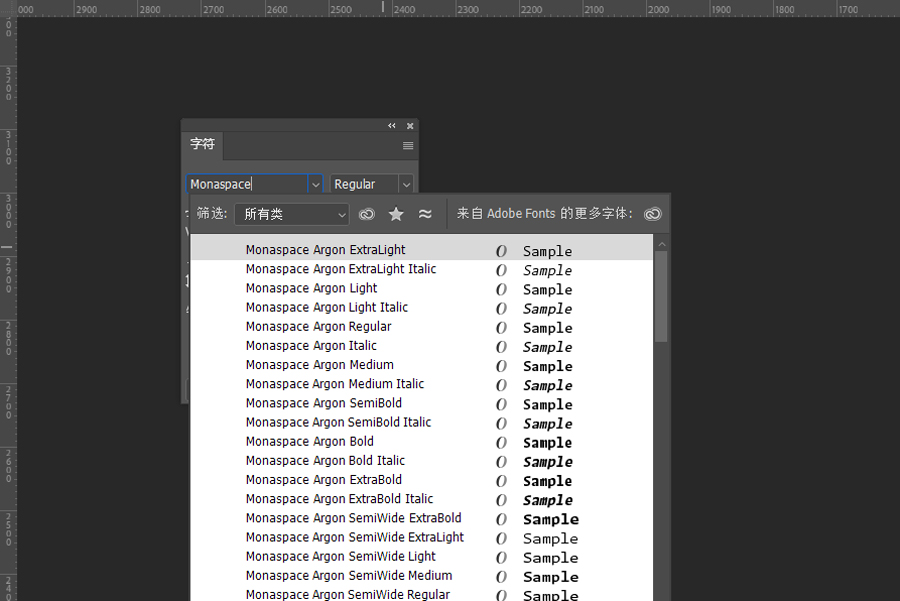Image resolution: width=900 pixels, height=601 pixels.
Task: Open the 所有类 filter dropdown
Action: (292, 215)
